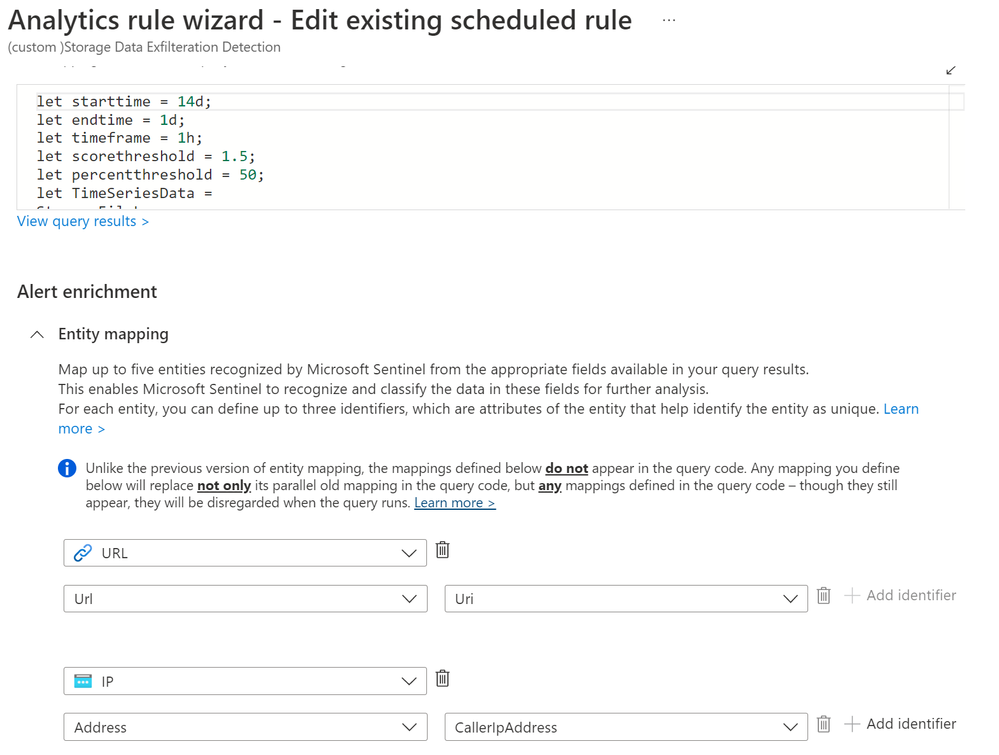Open the Address identifier dropdown

coord(245,728)
